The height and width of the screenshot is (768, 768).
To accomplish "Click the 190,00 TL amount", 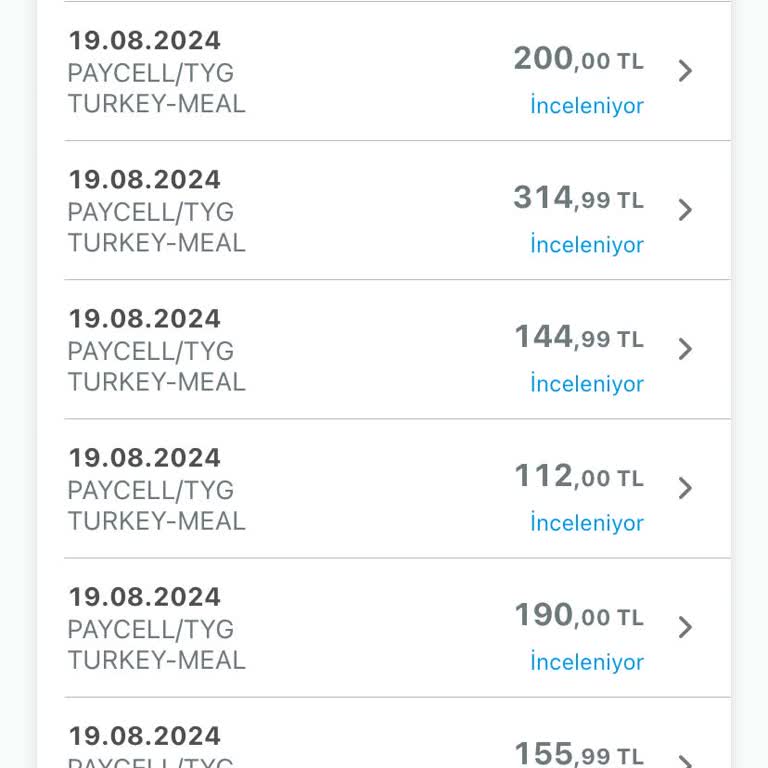I will pos(578,616).
